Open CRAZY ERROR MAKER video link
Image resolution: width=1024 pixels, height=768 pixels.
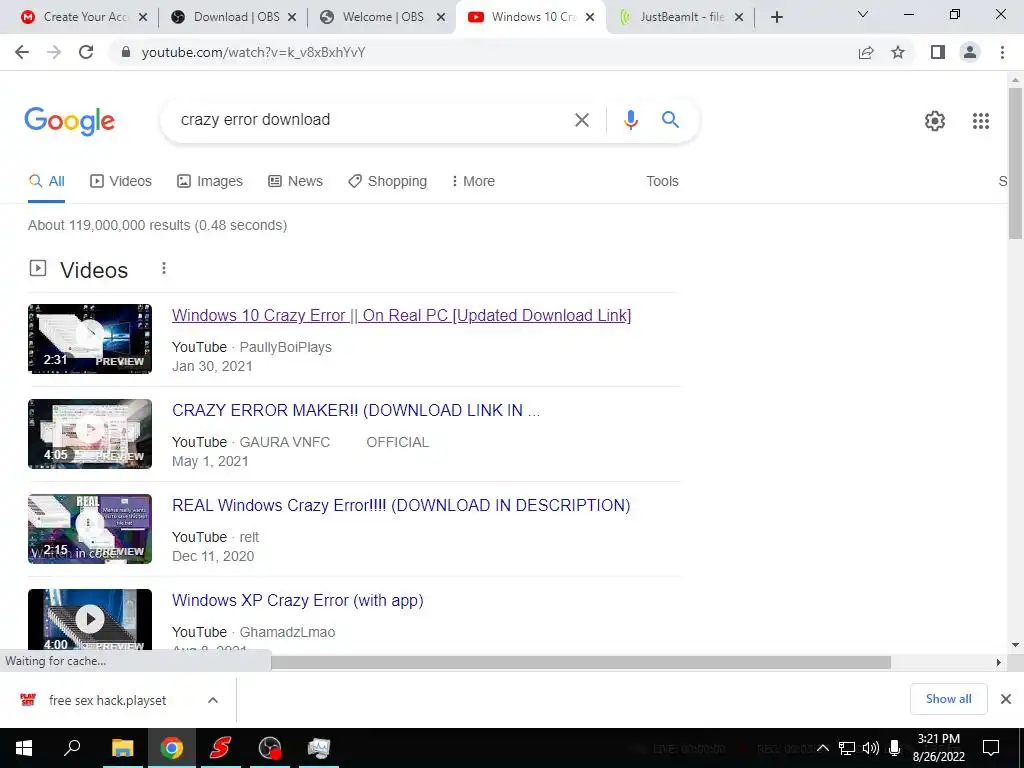tap(356, 410)
